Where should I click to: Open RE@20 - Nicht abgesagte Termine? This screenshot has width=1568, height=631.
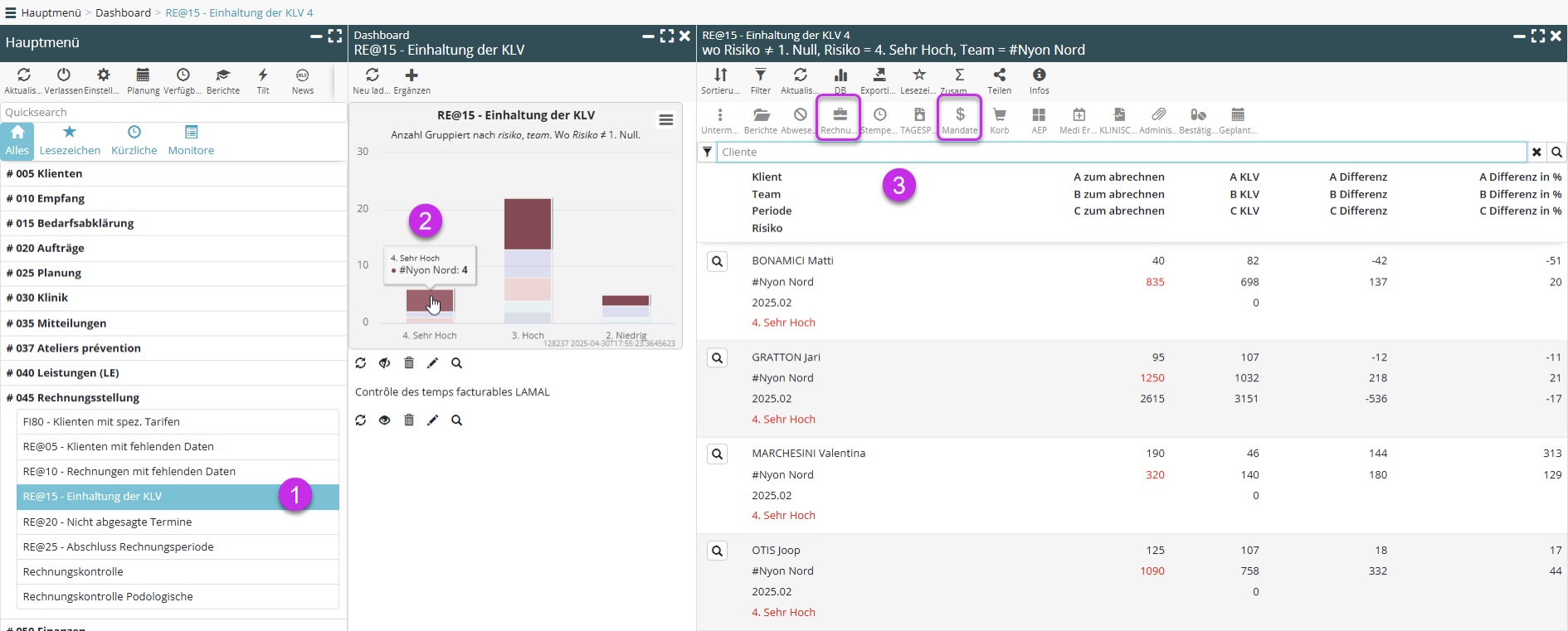tap(107, 522)
